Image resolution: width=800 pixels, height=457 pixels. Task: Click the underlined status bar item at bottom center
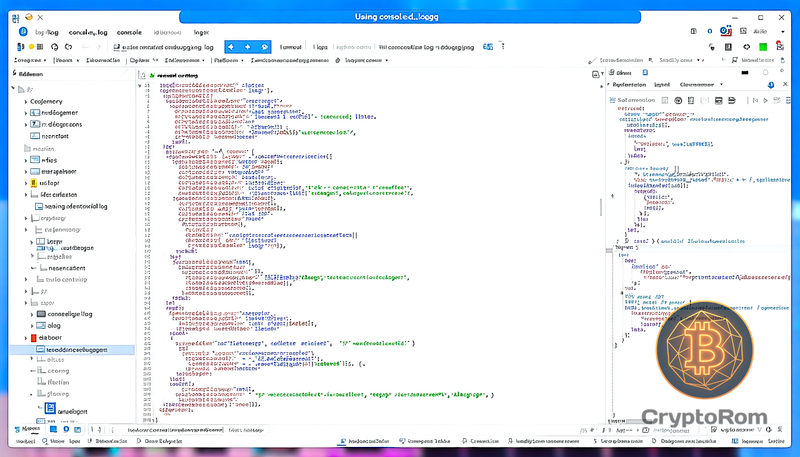click(365, 441)
